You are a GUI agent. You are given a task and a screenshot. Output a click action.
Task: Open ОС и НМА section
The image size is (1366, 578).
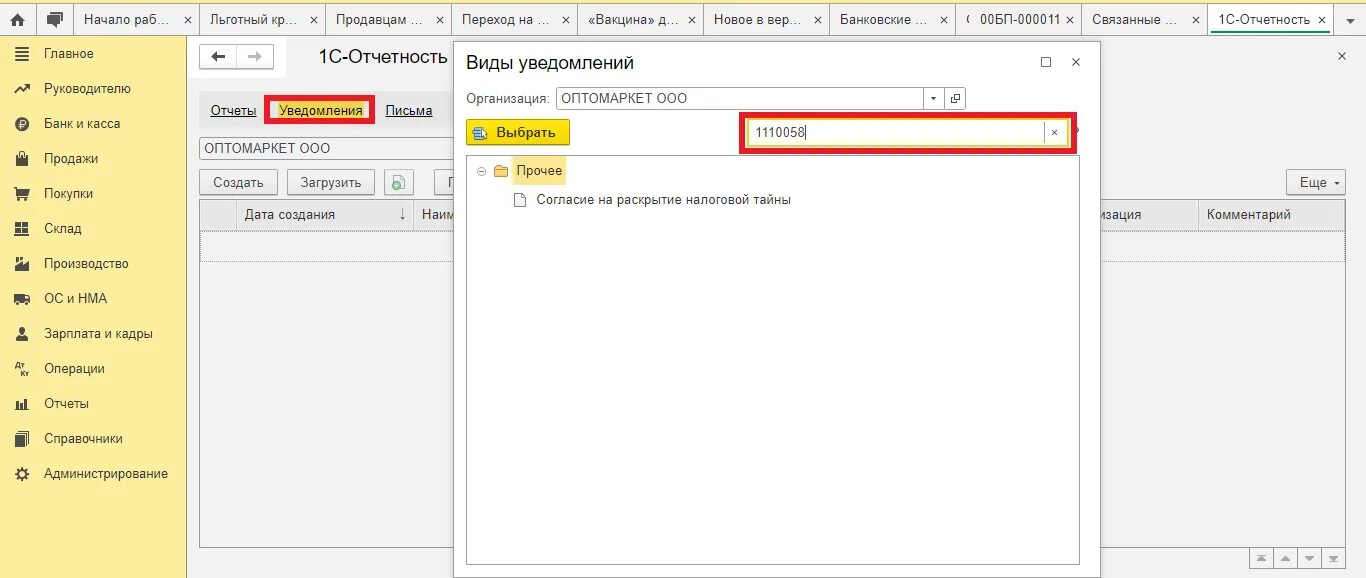coord(75,299)
